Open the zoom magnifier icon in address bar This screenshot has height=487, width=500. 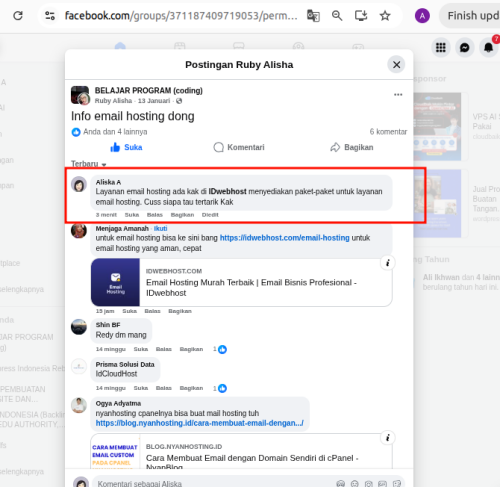point(337,16)
